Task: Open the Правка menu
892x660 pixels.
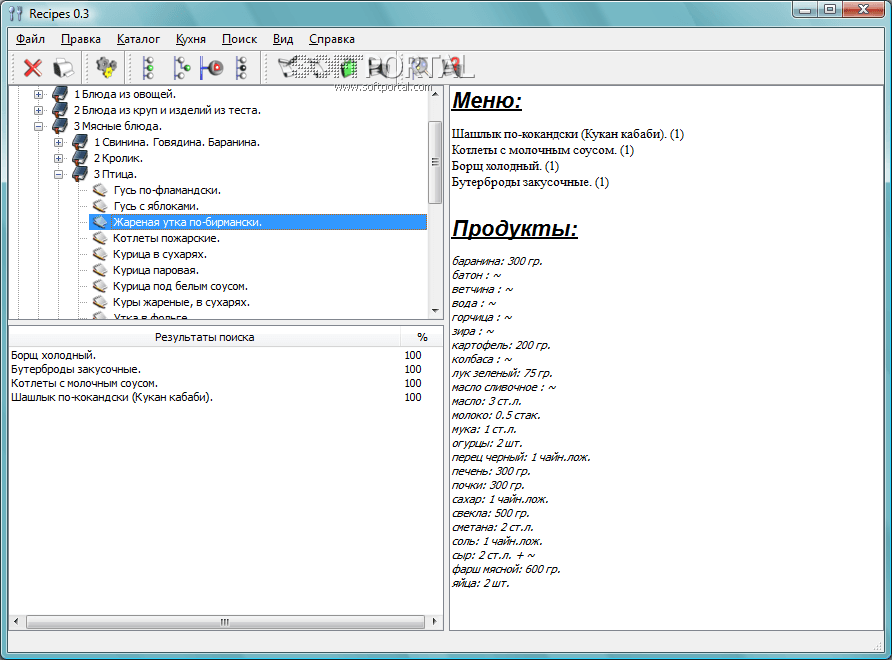Action: [81, 39]
